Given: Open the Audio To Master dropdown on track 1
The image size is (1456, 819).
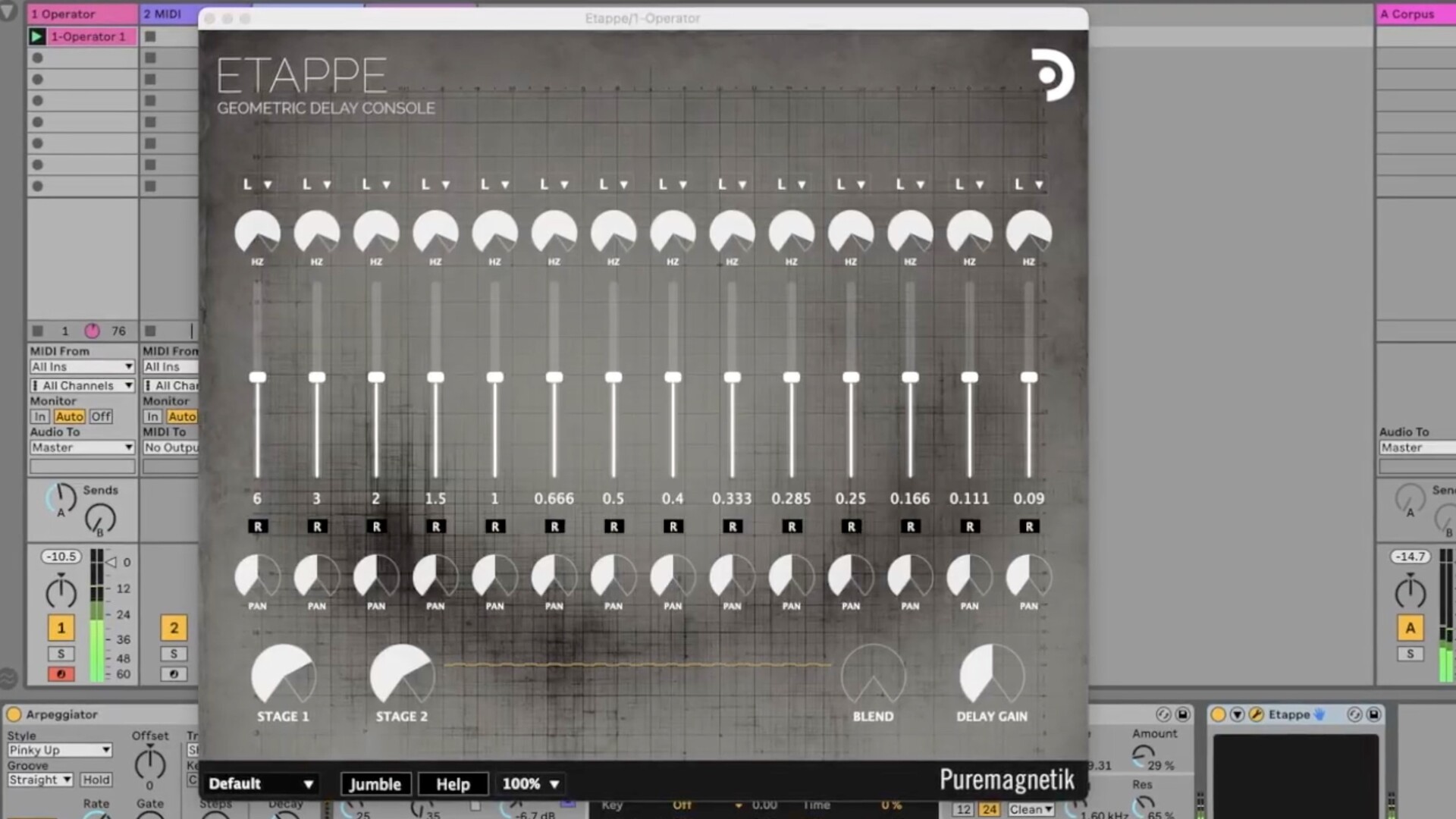Looking at the screenshot, I should pyautogui.click(x=82, y=447).
